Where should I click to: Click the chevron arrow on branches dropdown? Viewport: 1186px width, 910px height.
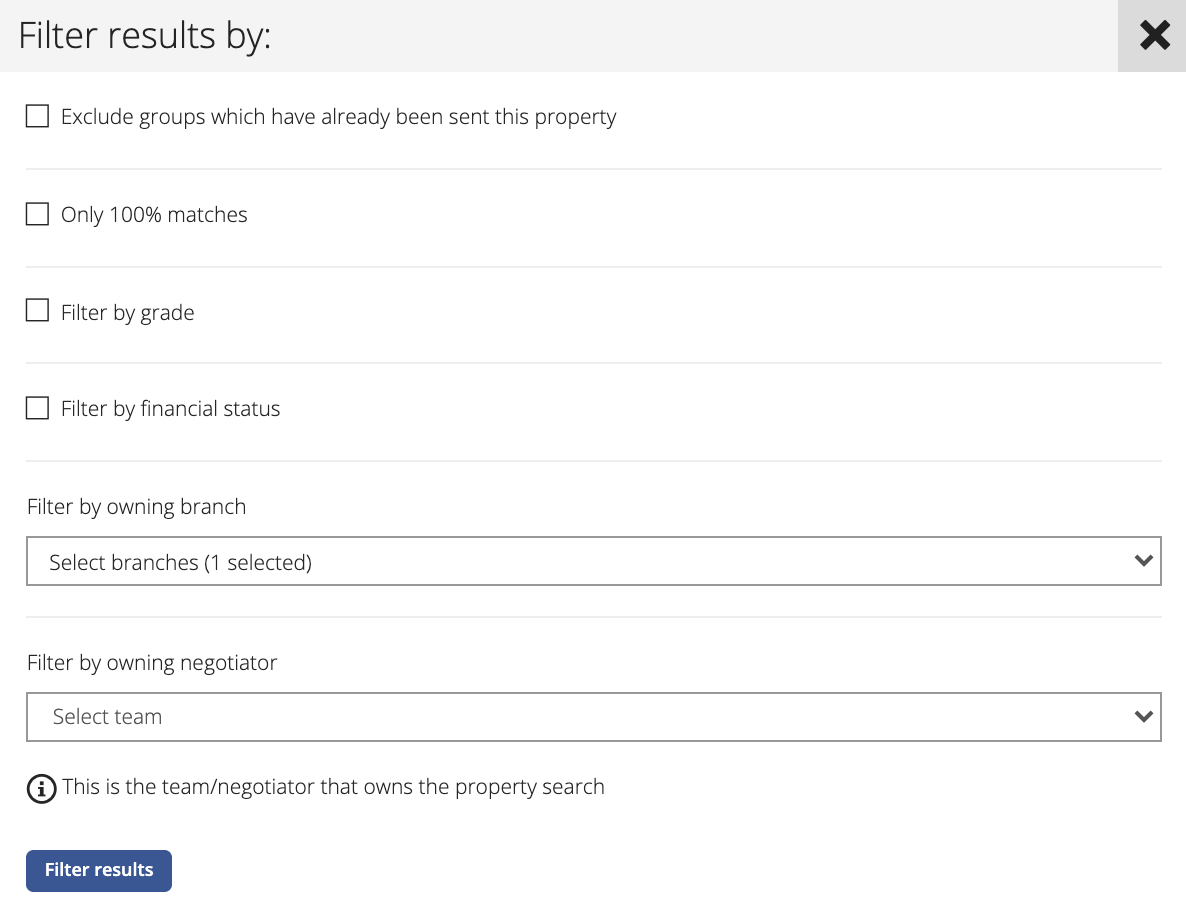1144,561
